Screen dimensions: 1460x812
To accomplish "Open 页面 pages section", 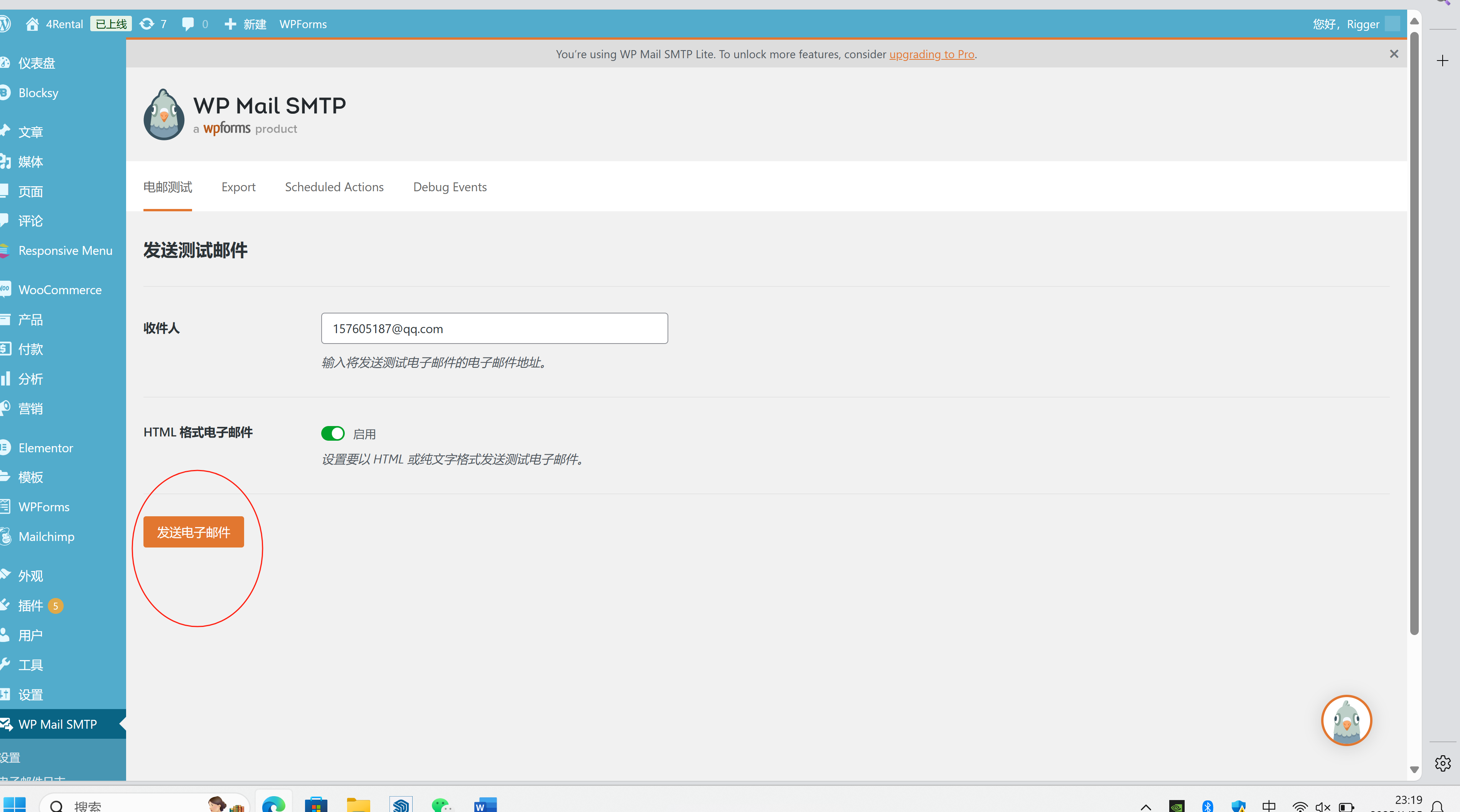I will pyautogui.click(x=30, y=191).
